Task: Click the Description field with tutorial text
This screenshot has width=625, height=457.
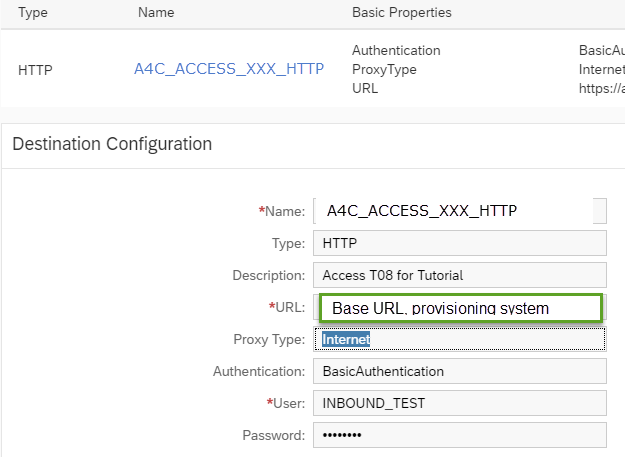Action: pos(459,275)
